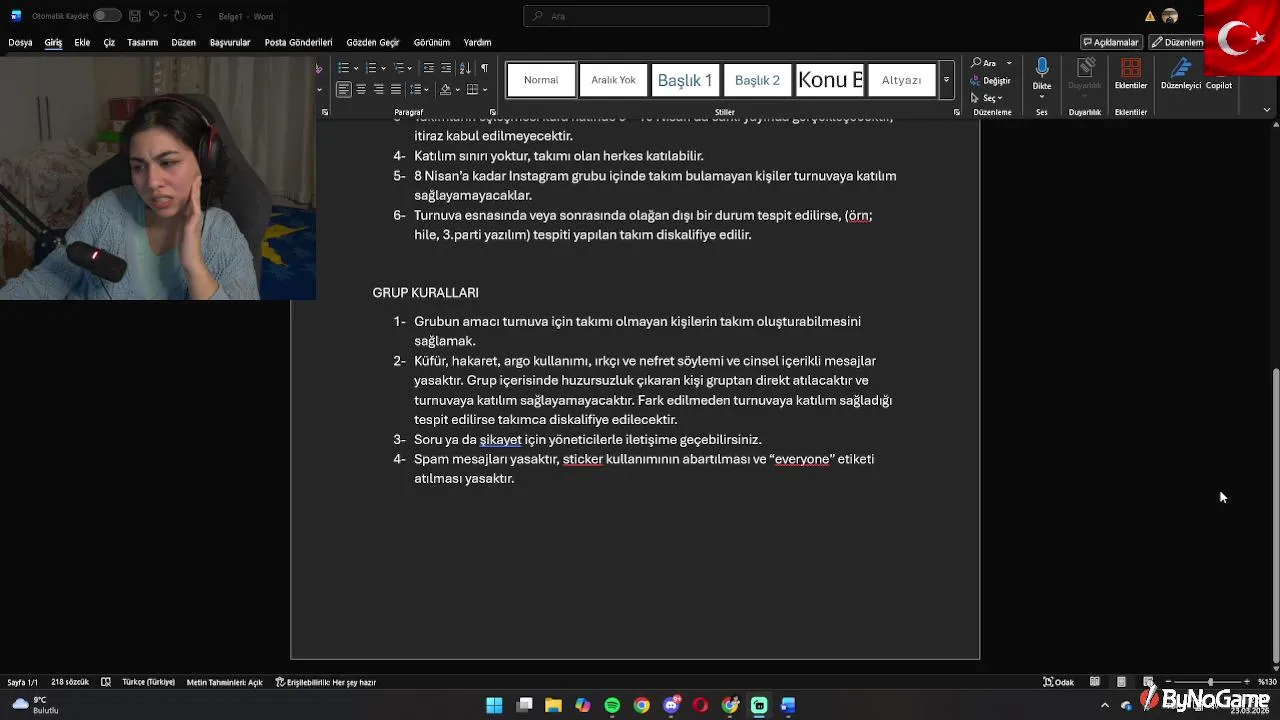Click the Ara search box at top
This screenshot has height=720, width=1280.
646,16
